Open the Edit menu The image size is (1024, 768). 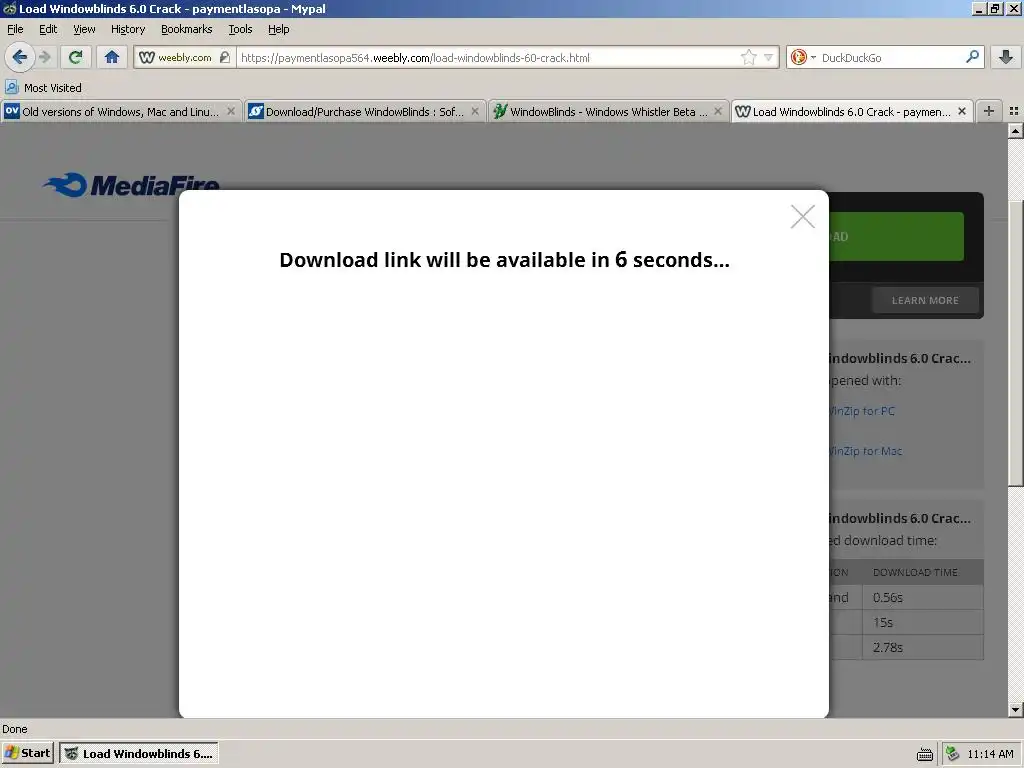pos(48,29)
